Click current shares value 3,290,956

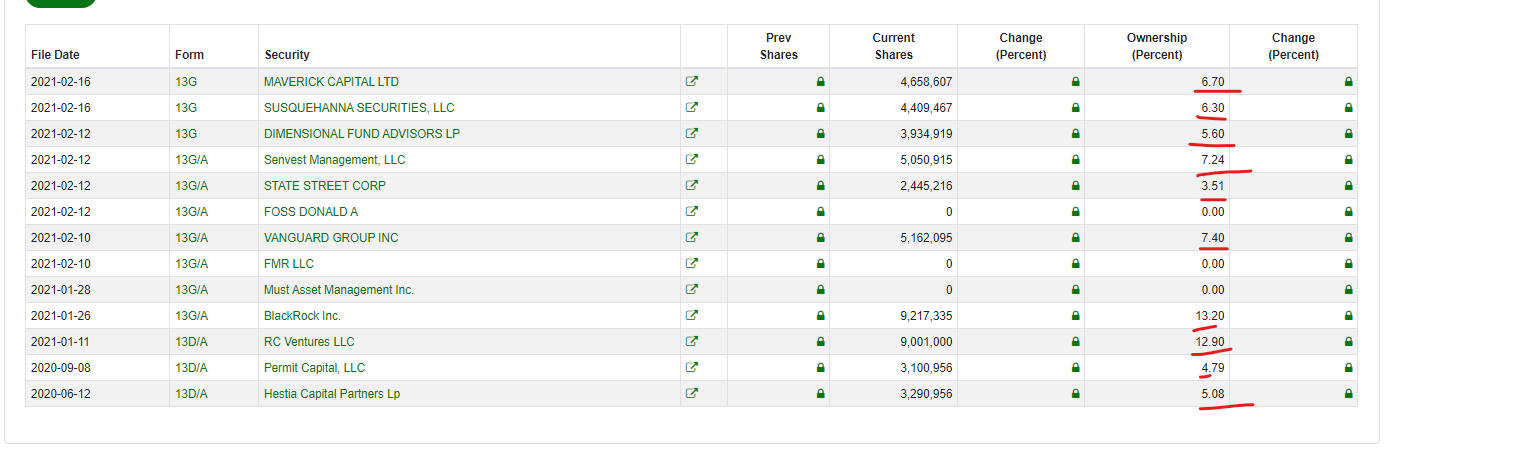click(x=927, y=394)
